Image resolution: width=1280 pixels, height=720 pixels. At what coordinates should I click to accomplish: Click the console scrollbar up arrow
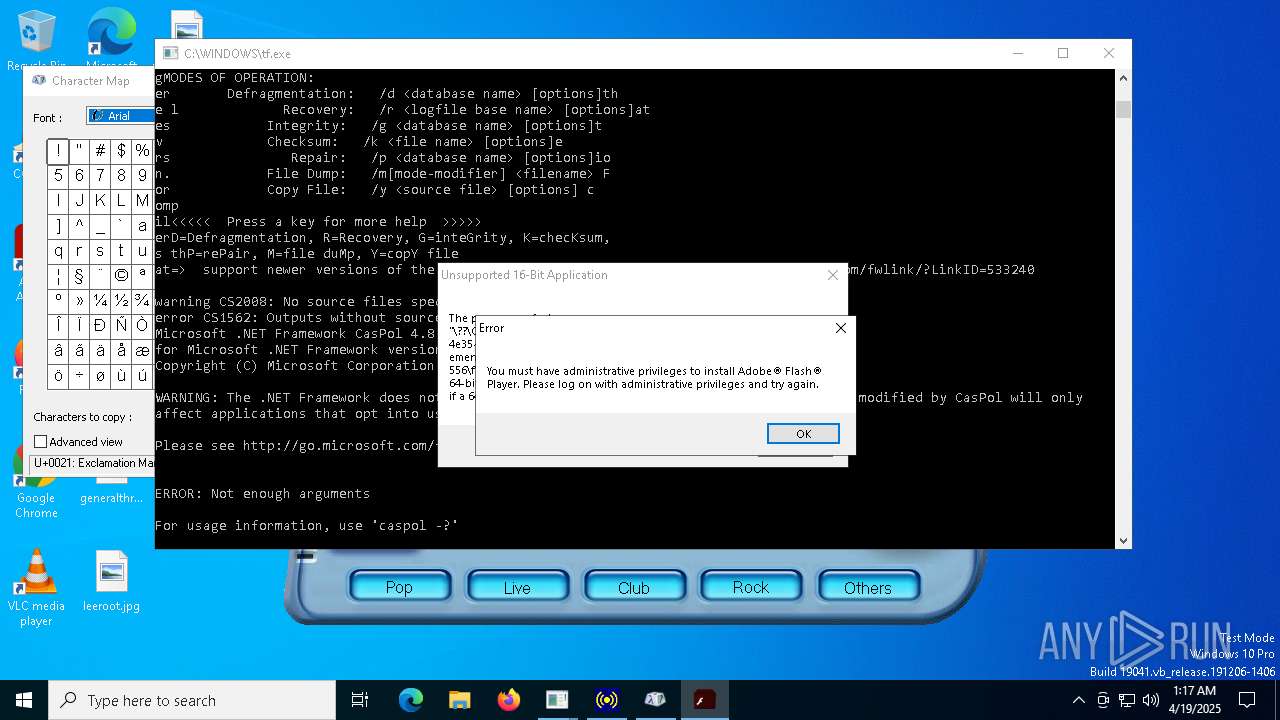tap(1123, 77)
